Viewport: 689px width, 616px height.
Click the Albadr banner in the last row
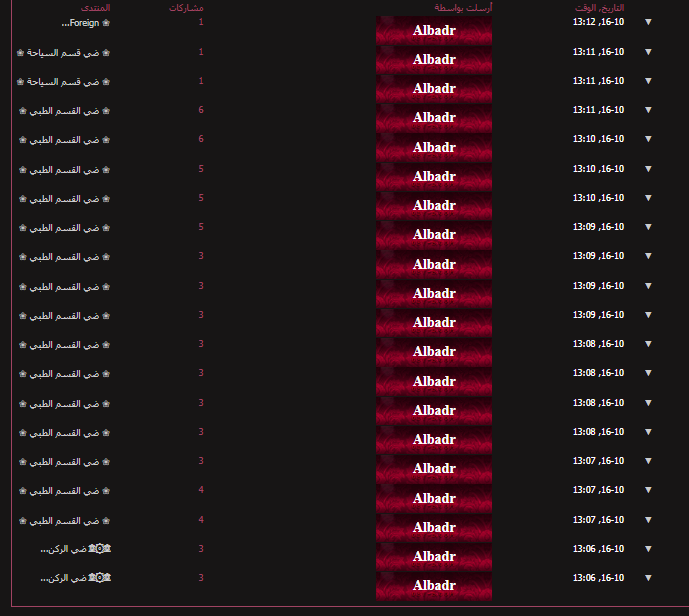(434, 586)
